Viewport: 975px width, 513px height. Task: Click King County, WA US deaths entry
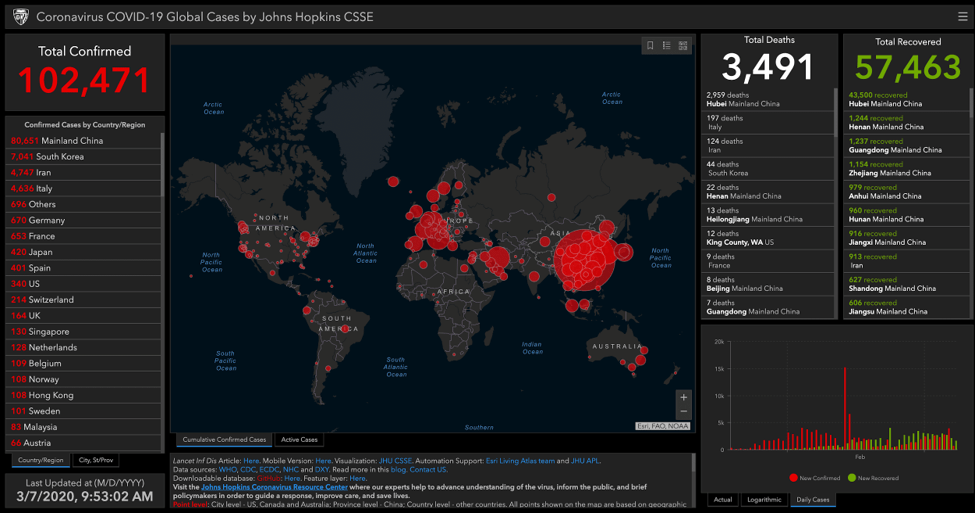(767, 238)
